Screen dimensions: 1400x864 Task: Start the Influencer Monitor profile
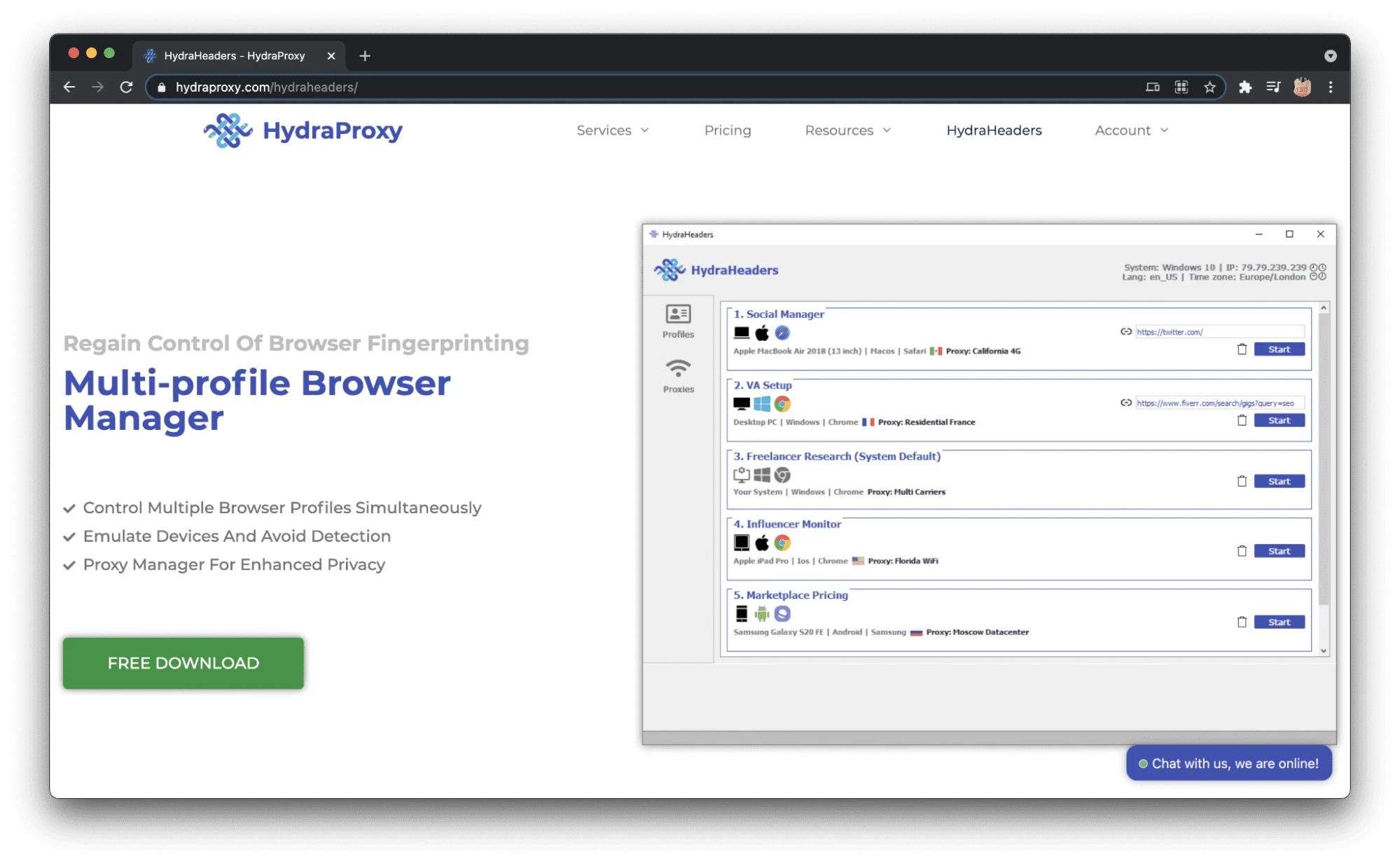pyautogui.click(x=1279, y=551)
